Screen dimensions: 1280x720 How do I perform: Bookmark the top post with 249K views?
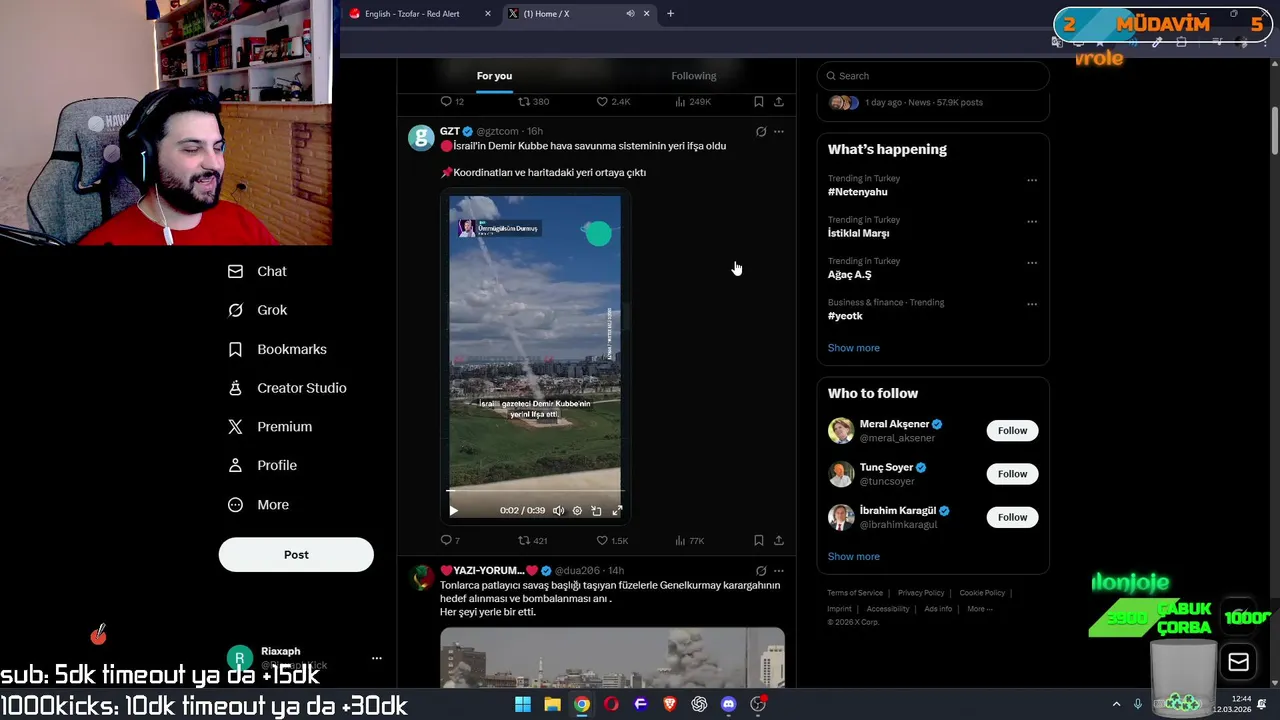pyautogui.click(x=759, y=102)
